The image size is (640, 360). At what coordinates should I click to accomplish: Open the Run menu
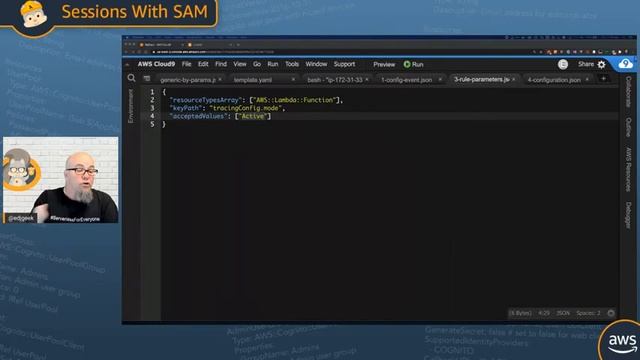coord(273,64)
